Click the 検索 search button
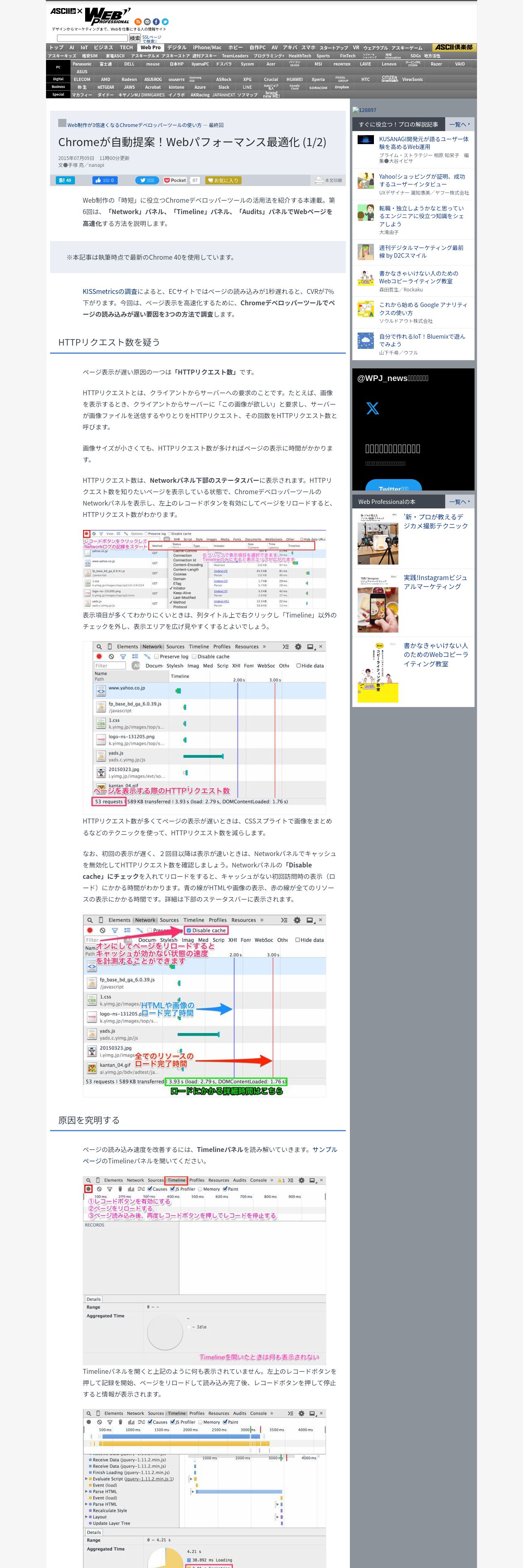 click(134, 38)
